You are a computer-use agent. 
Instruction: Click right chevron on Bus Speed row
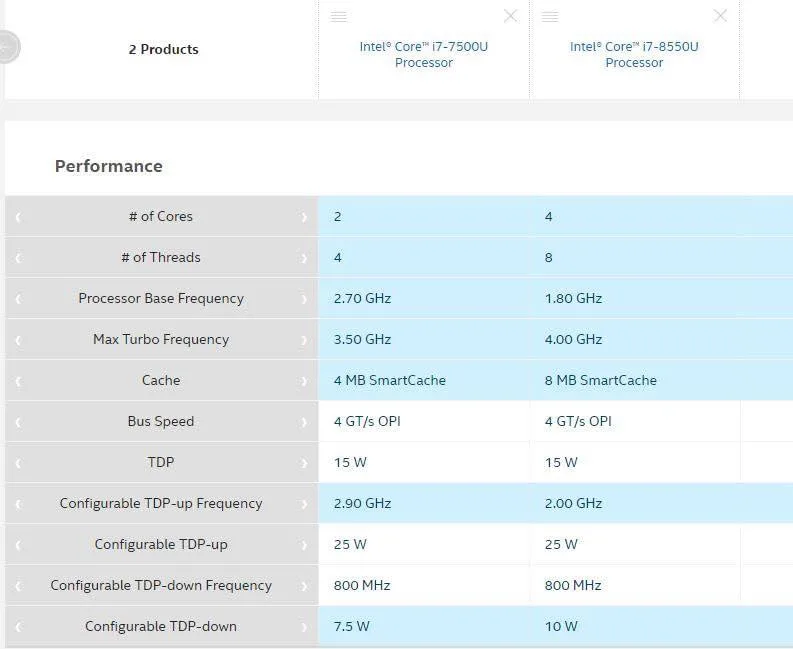point(304,422)
